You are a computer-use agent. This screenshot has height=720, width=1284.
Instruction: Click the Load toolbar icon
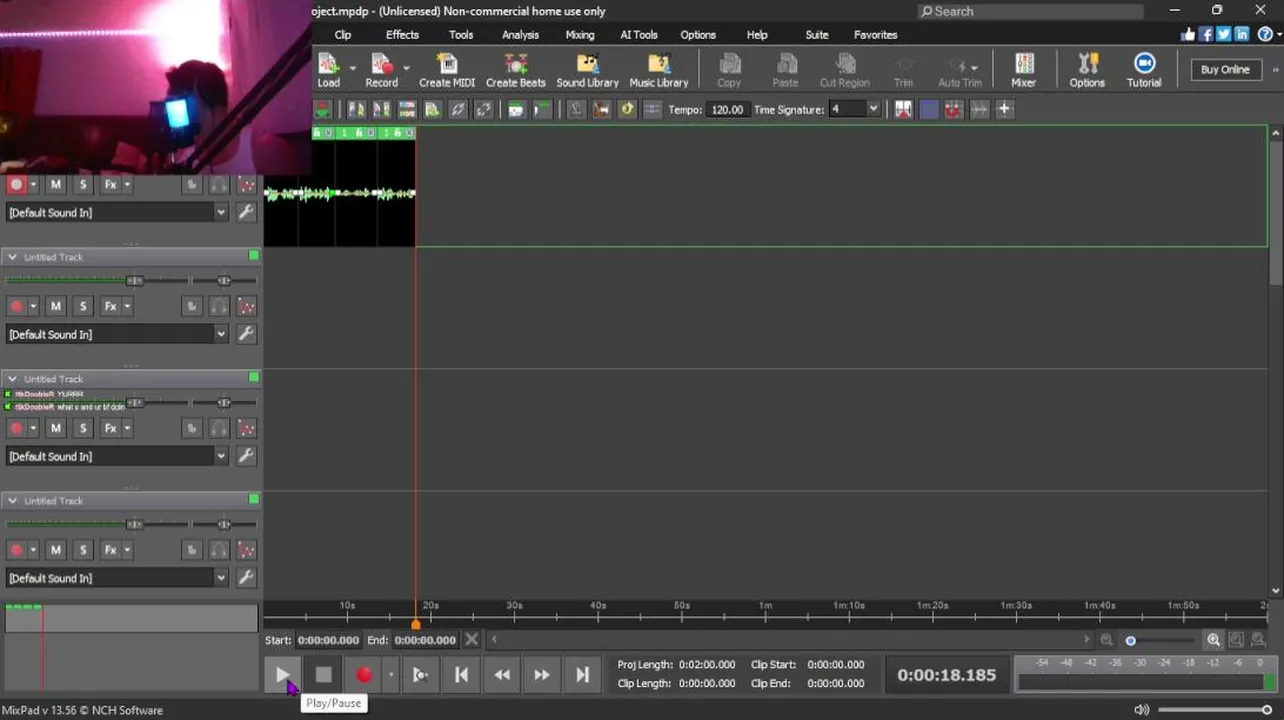[x=328, y=70]
